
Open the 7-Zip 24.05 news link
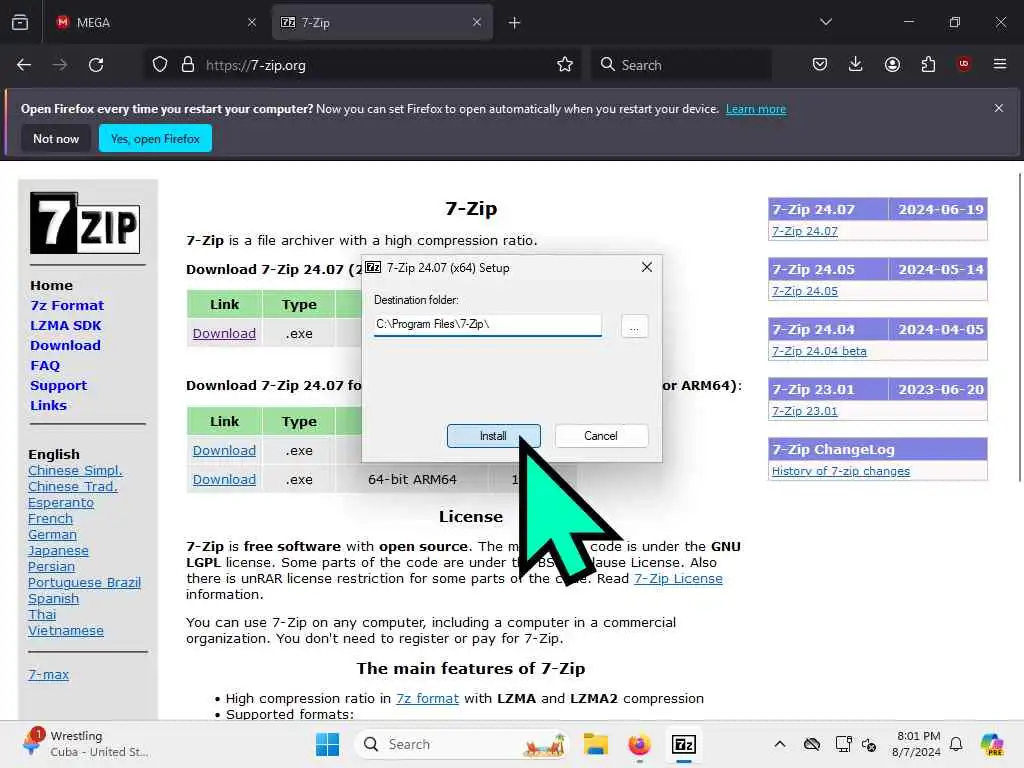pyautogui.click(x=805, y=291)
